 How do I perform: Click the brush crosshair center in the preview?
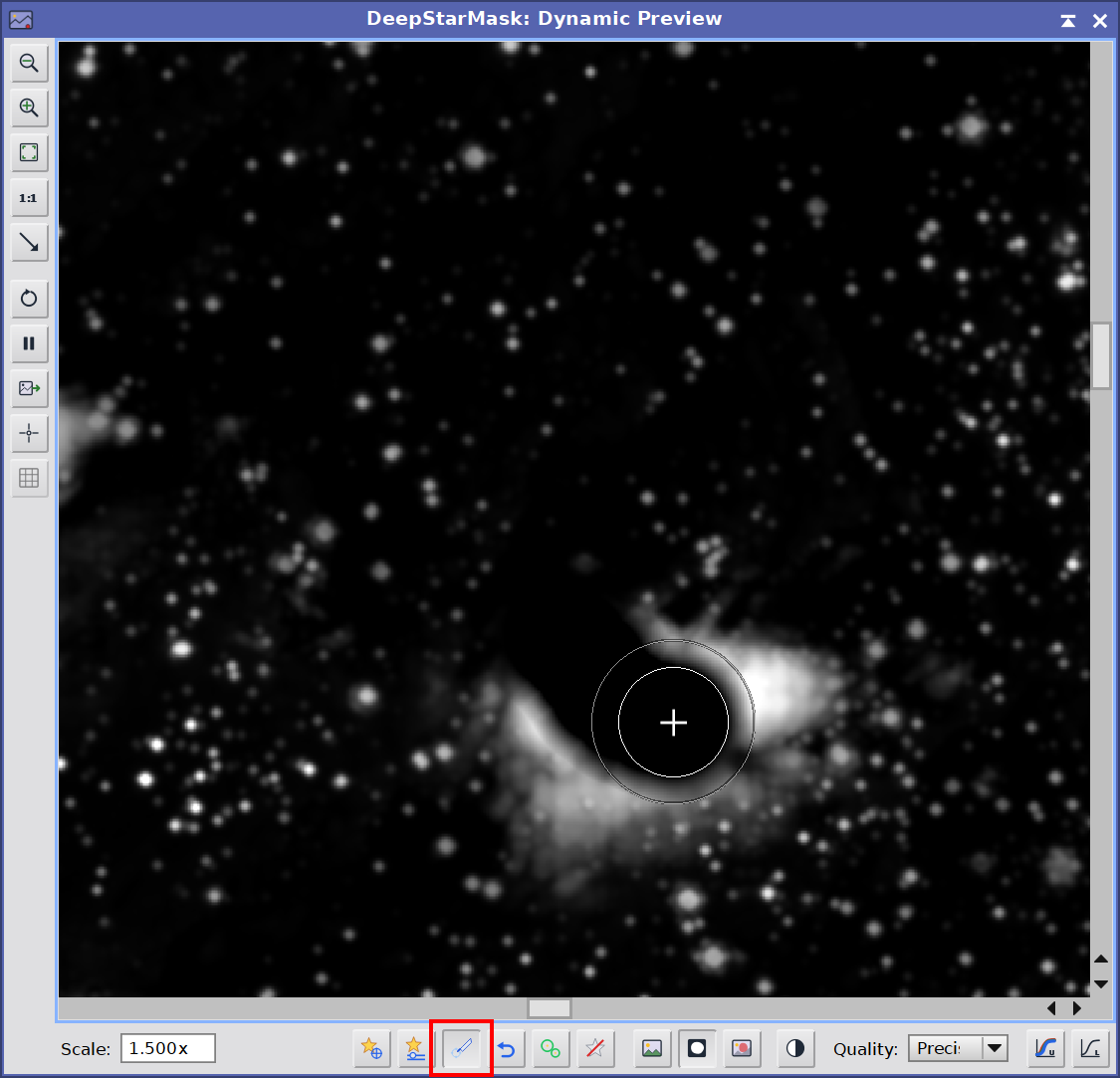click(x=673, y=723)
